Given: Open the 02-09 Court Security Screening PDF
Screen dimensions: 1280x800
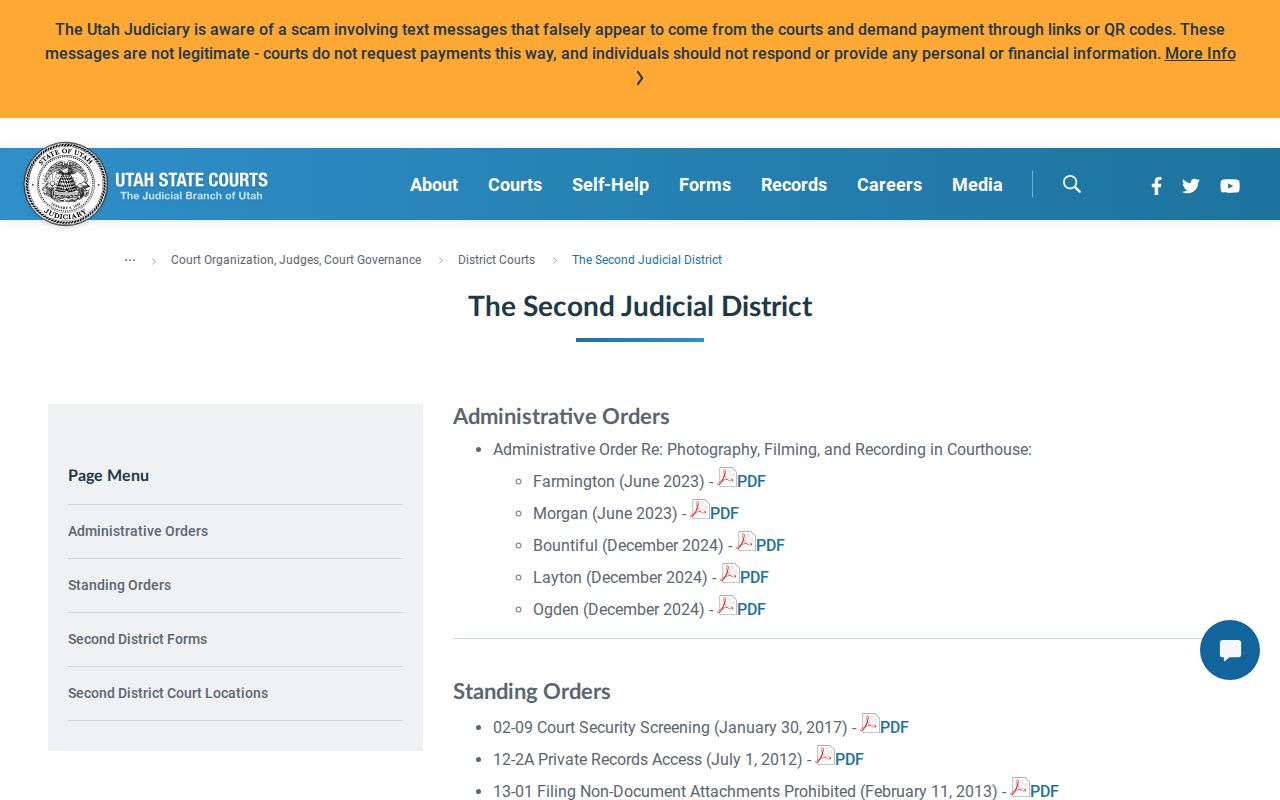Looking at the screenshot, I should coord(885,726).
